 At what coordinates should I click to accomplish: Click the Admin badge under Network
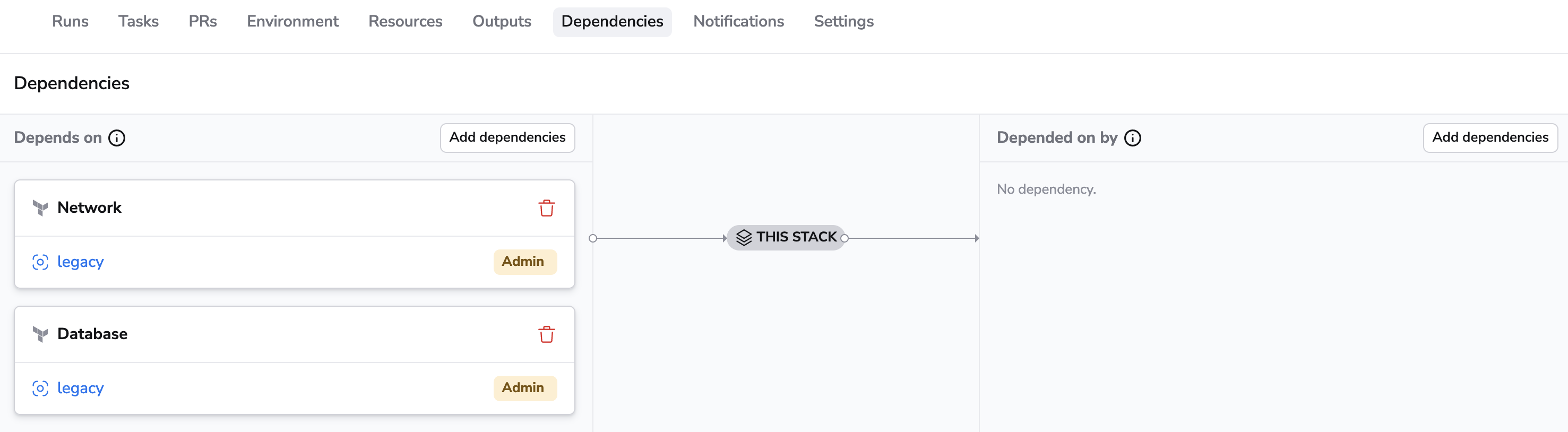[524, 262]
